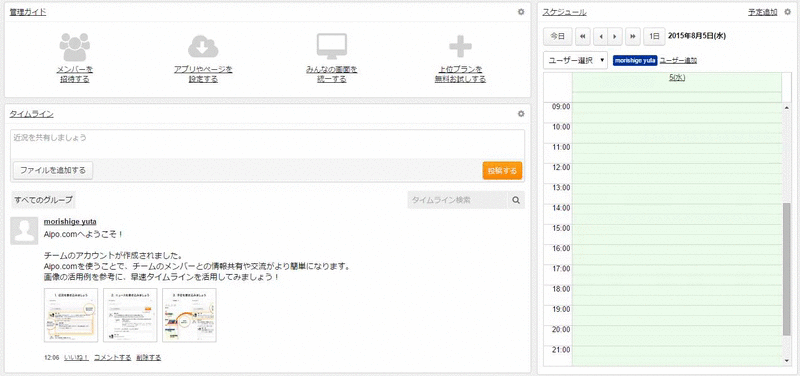This screenshot has width=800, height=376.
Task: Click the 削除する link on the post
Action: 149,358
